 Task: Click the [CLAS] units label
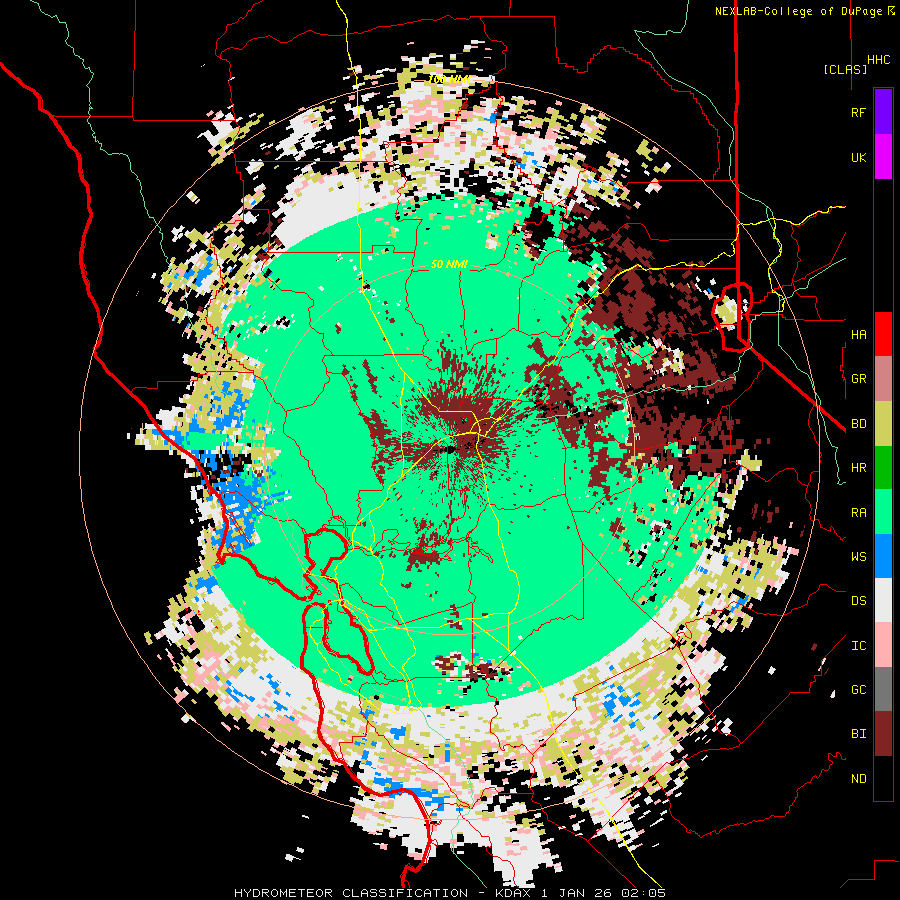(x=845, y=69)
